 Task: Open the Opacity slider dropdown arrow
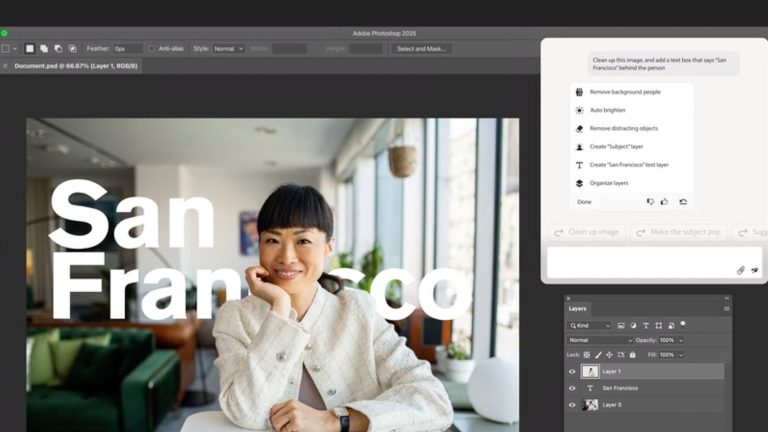(681, 340)
